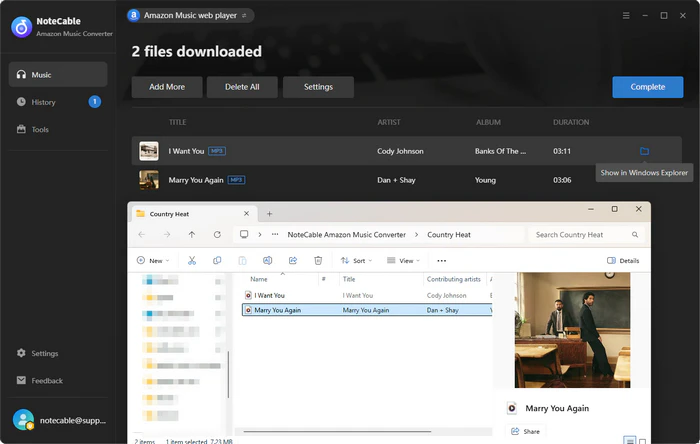Go to NoteCable Amazon Music Converter breadcrumb
The image size is (700, 444).
pos(346,235)
